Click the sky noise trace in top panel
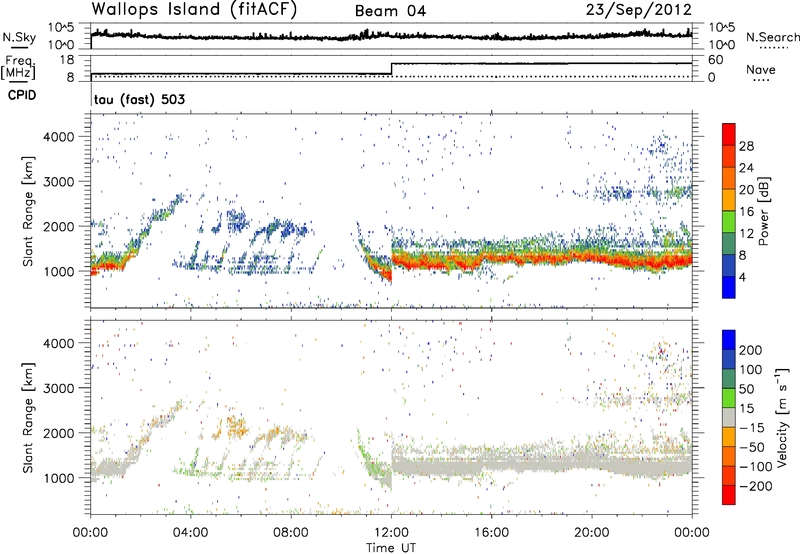This screenshot has height=554, width=800. [391, 36]
